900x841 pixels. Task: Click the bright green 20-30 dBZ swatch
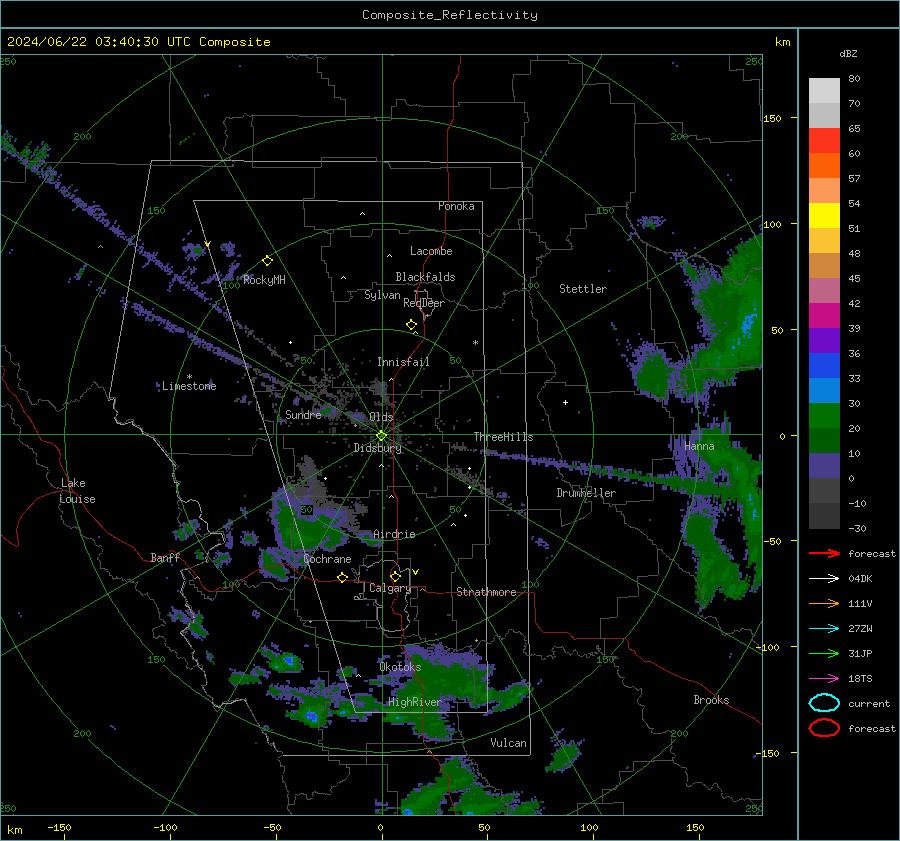click(824, 416)
